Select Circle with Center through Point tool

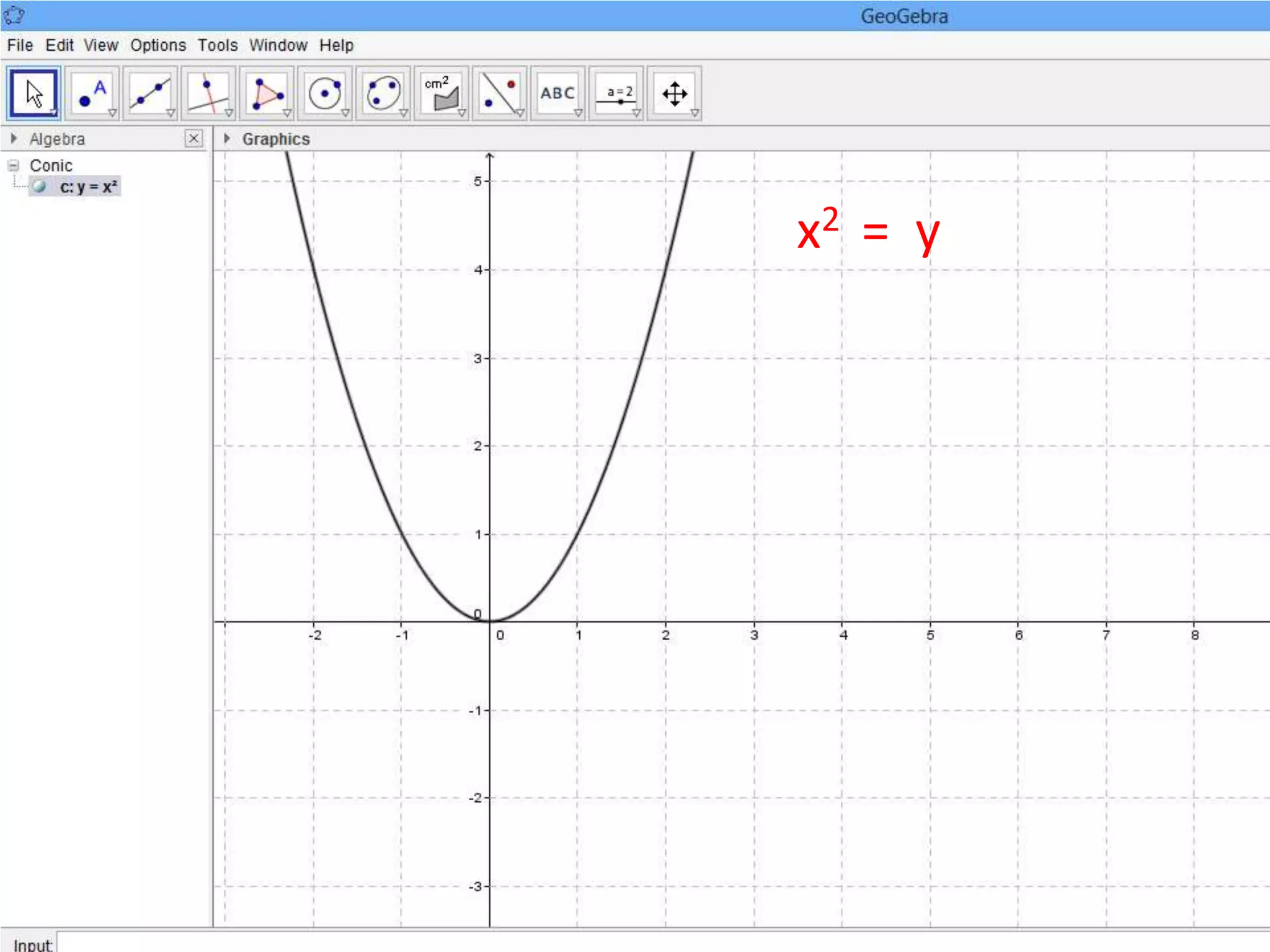click(325, 93)
